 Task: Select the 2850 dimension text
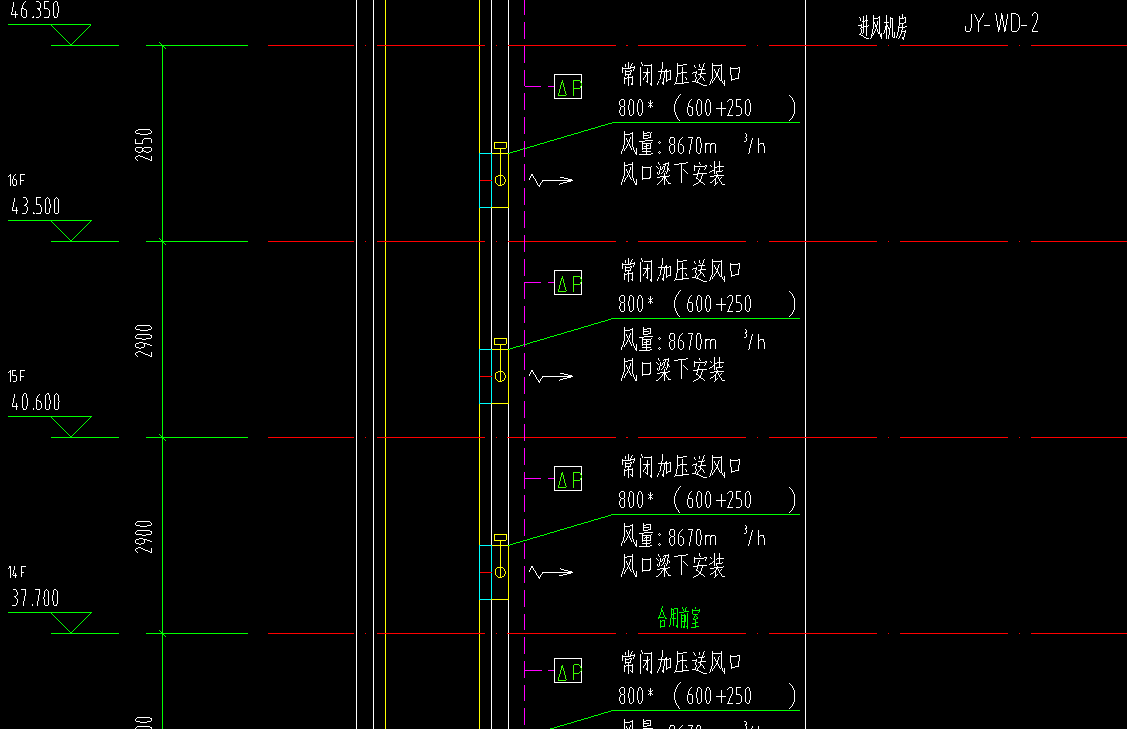pyautogui.click(x=144, y=145)
